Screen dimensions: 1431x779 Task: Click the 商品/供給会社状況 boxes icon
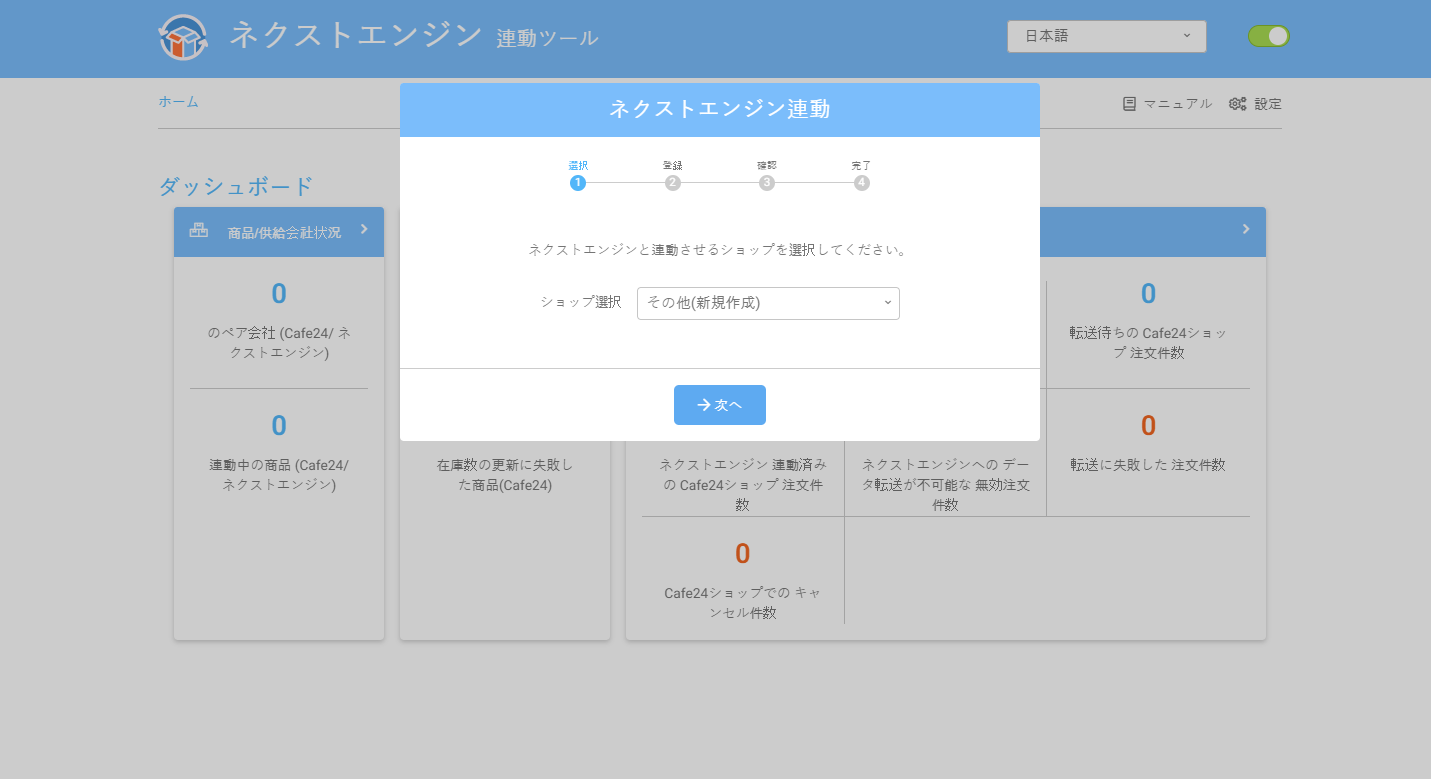(199, 231)
